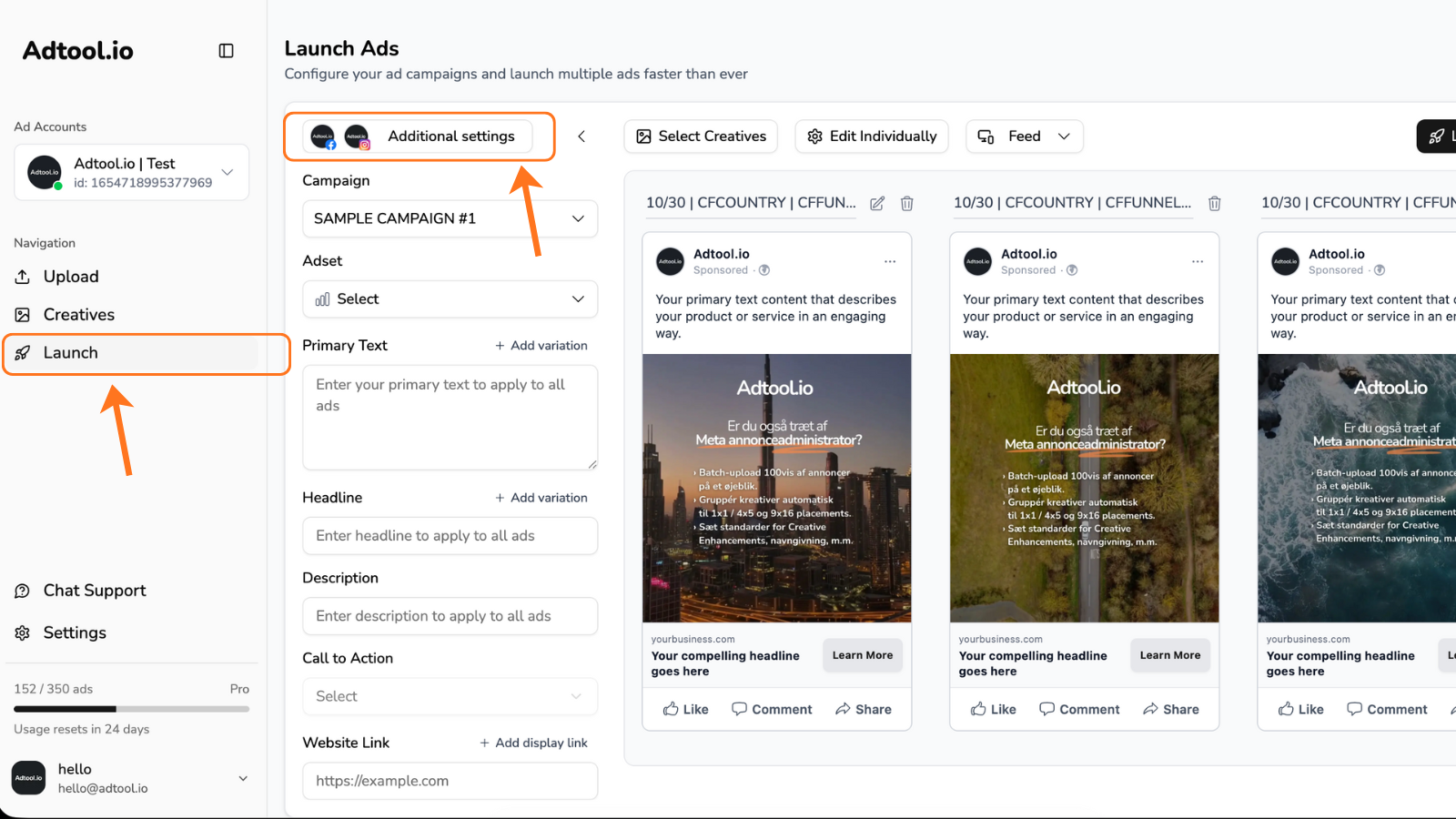
Task: Click the third ad's ocean waves creative
Action: [1357, 489]
